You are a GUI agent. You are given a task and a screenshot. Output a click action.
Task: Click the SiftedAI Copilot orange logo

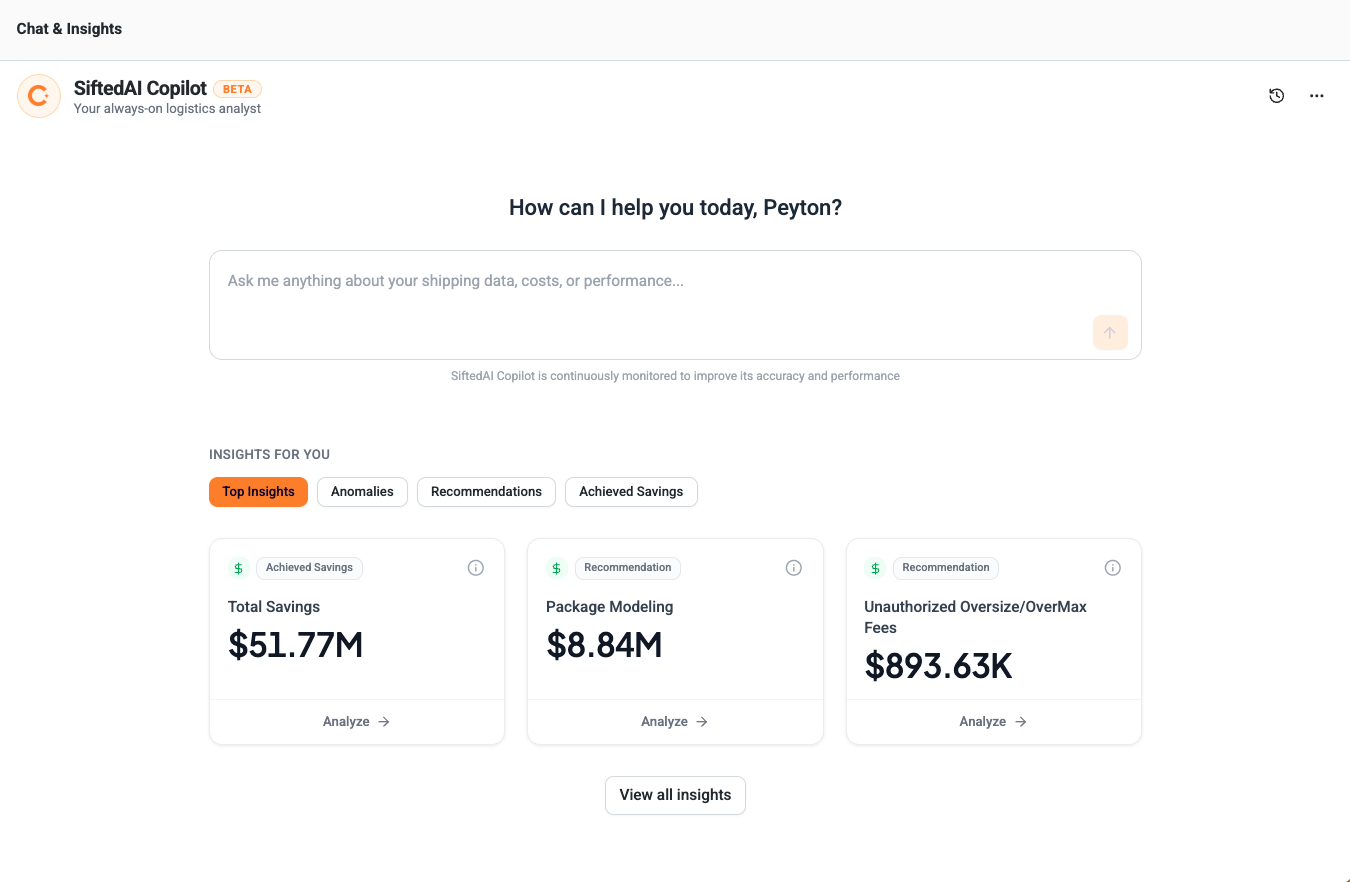pos(39,96)
